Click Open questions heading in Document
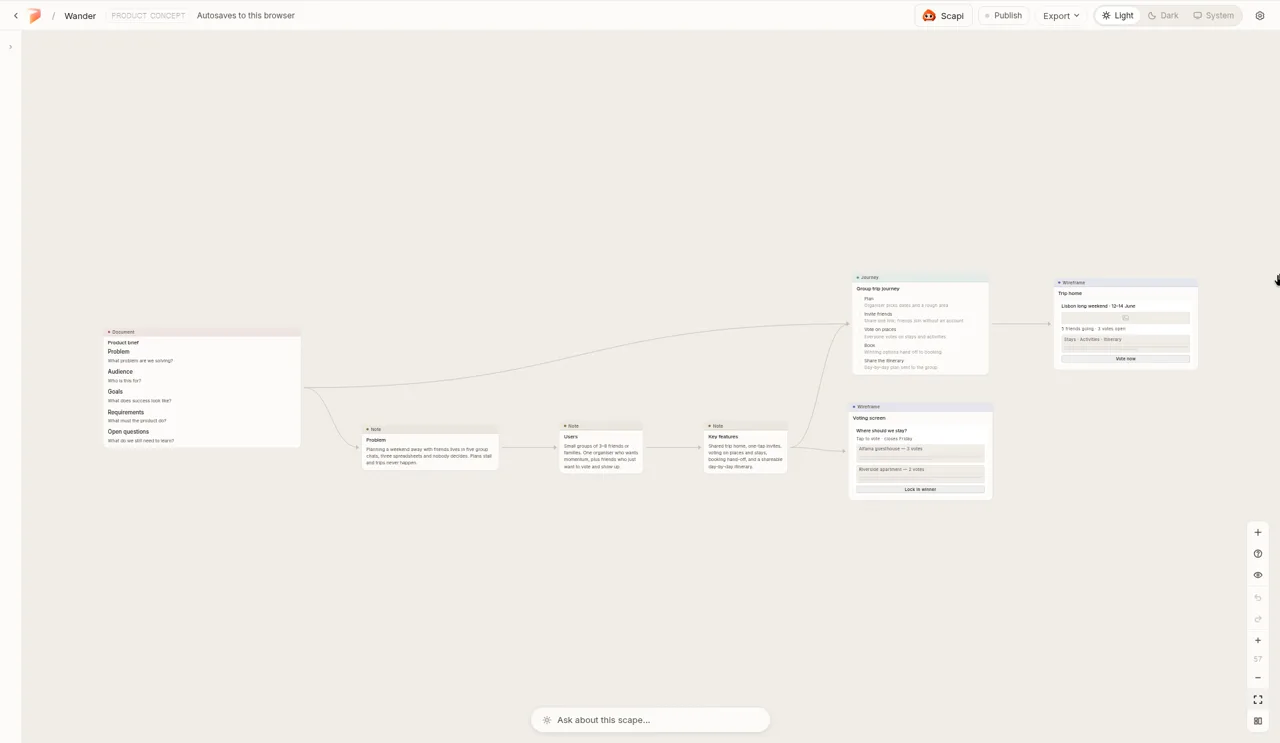Image resolution: width=1280 pixels, height=743 pixels. coord(128,432)
